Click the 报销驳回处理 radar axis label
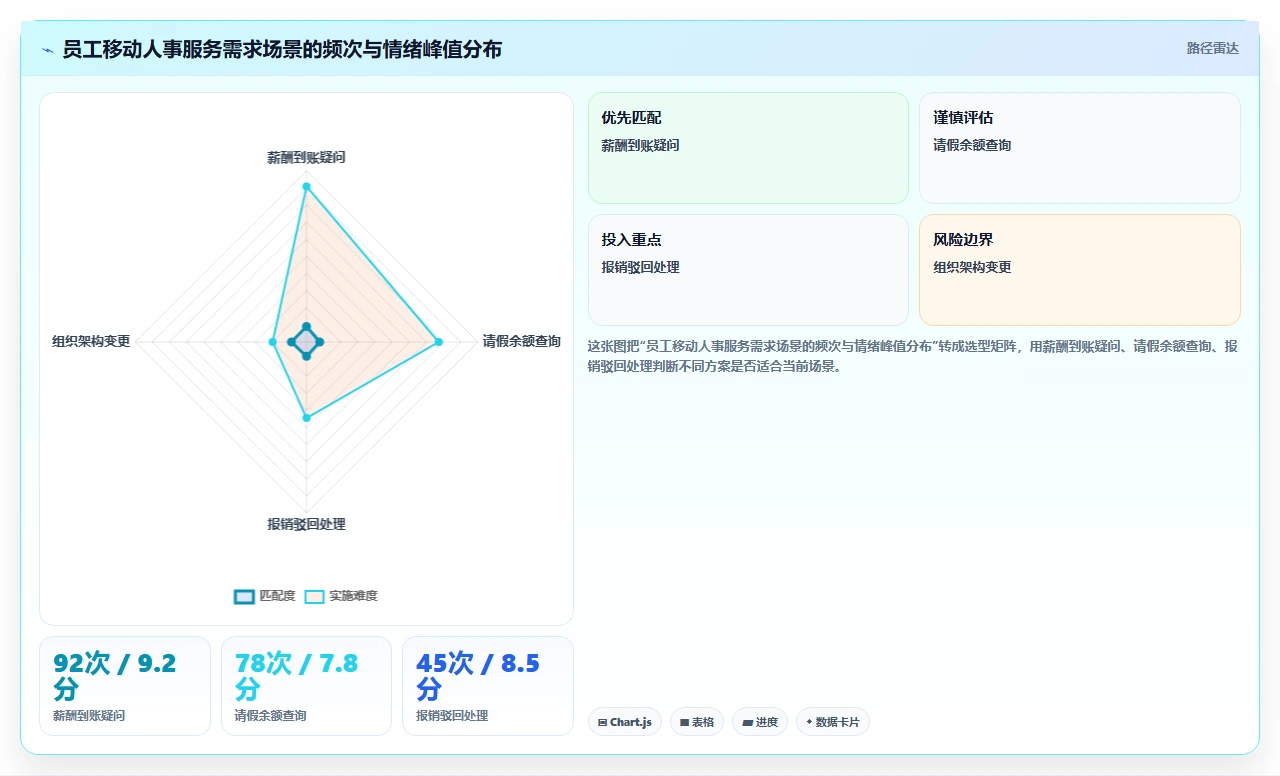 click(306, 524)
